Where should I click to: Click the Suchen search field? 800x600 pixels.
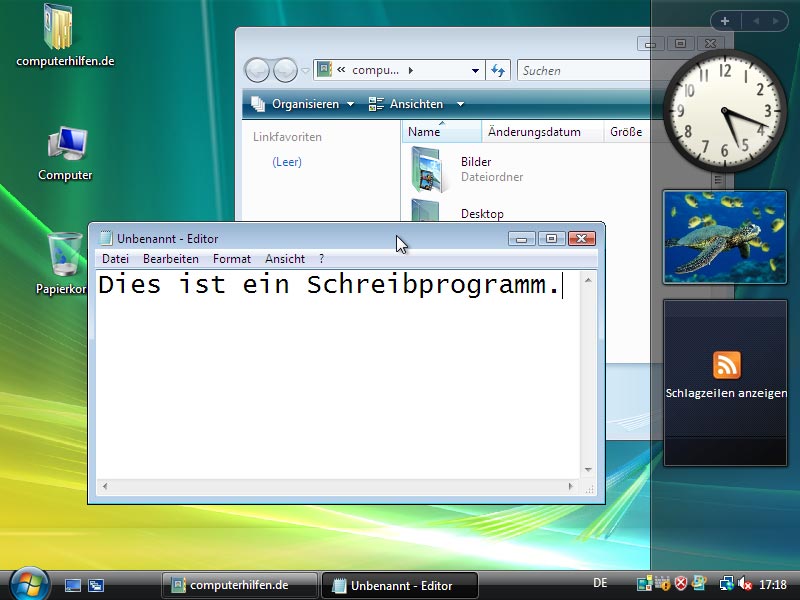[x=580, y=71]
